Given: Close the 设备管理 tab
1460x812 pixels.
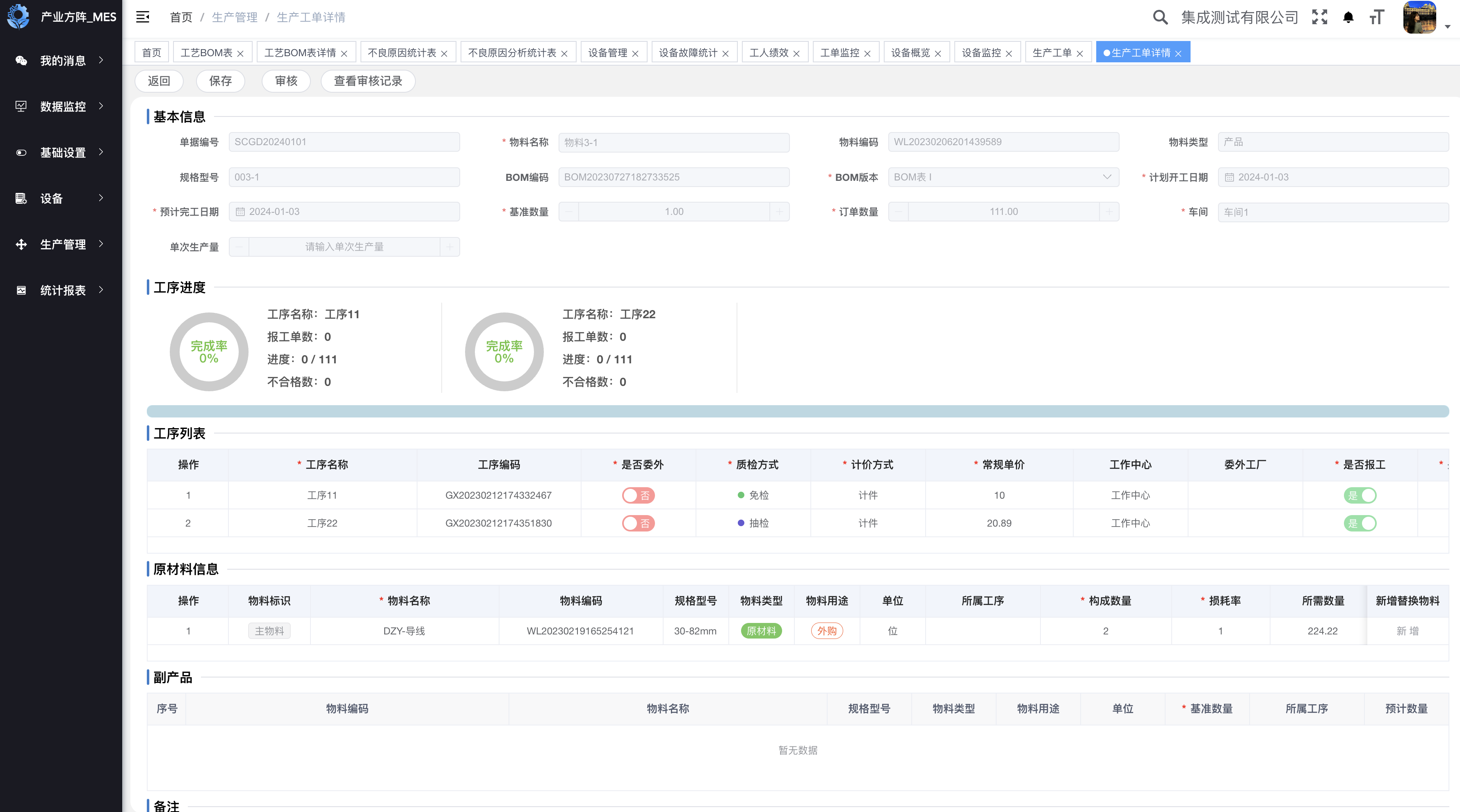Looking at the screenshot, I should click(x=635, y=53).
